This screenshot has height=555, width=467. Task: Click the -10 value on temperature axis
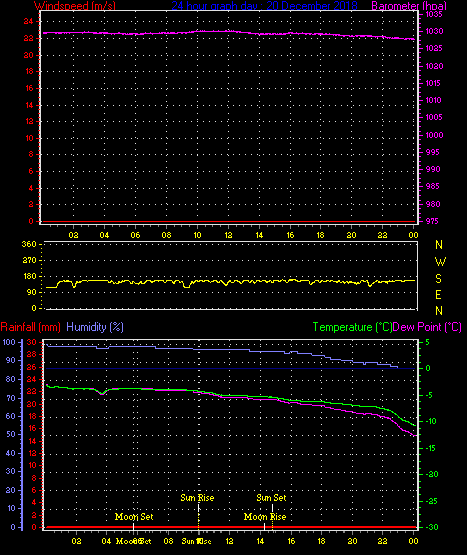tap(431, 421)
